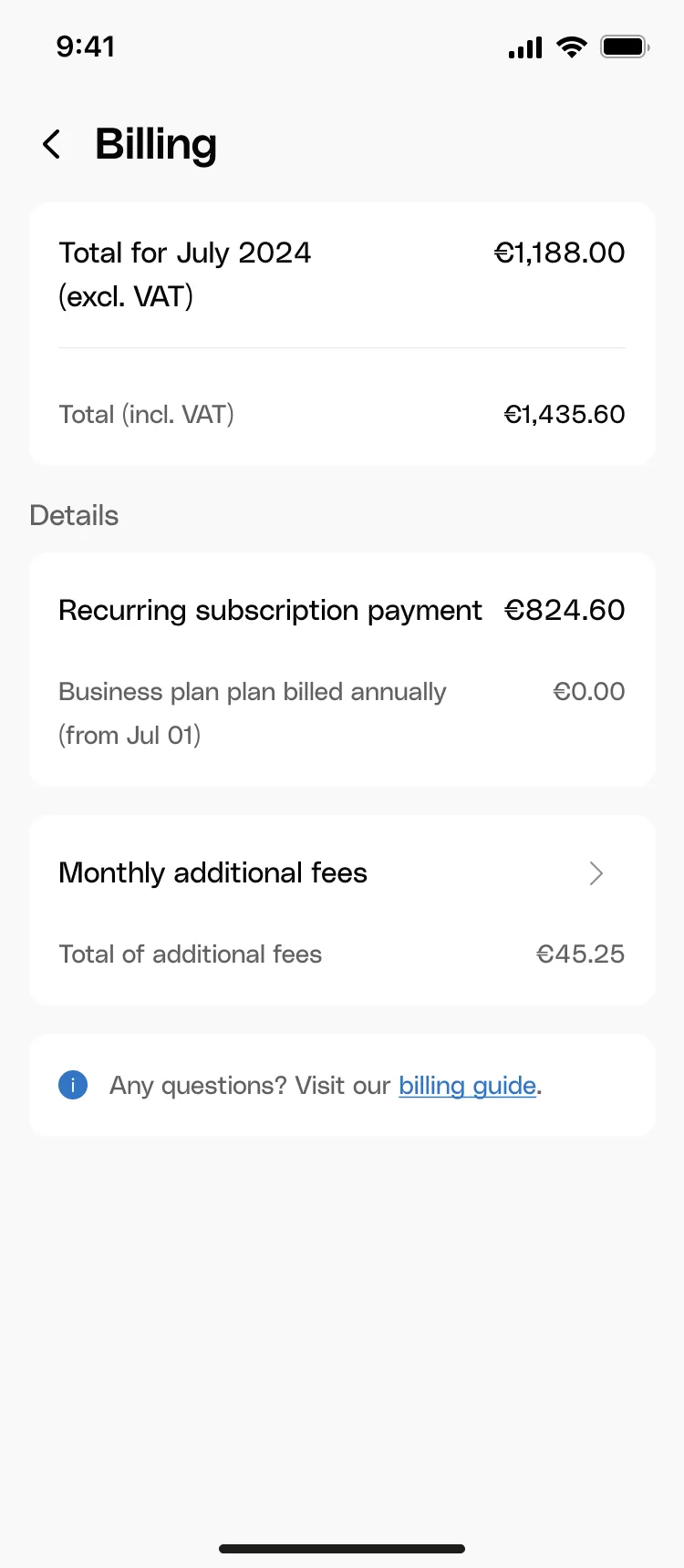Tap the cellular signal bars indicator

pyautogui.click(x=524, y=46)
